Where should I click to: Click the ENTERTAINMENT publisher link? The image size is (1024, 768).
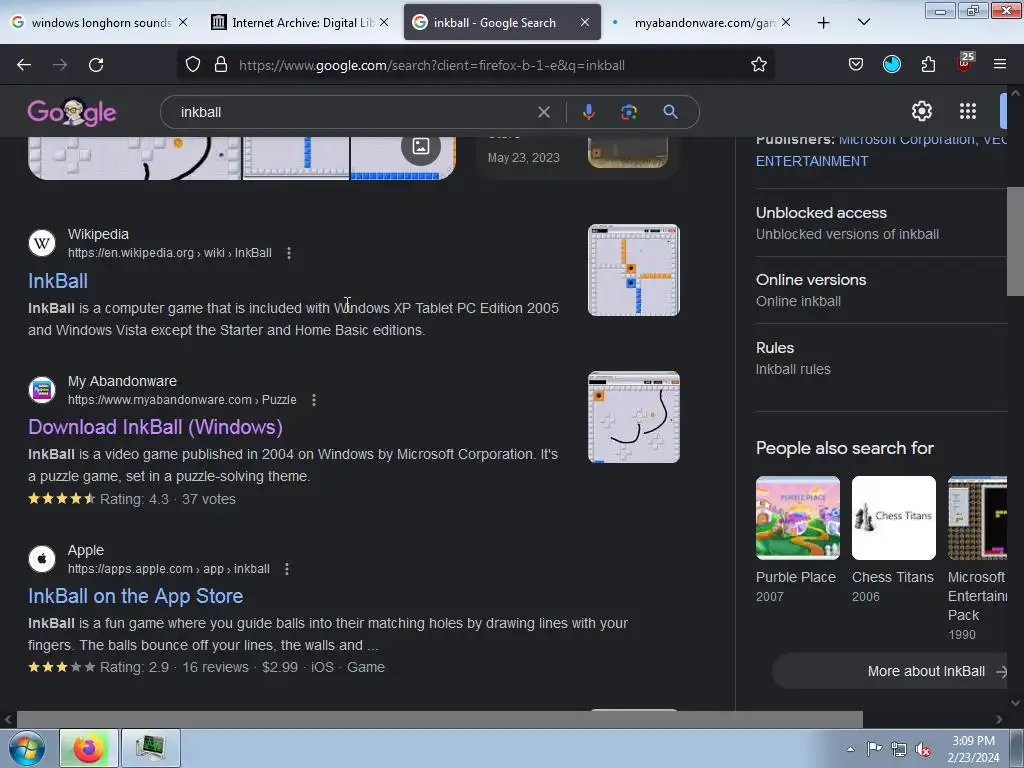click(812, 161)
